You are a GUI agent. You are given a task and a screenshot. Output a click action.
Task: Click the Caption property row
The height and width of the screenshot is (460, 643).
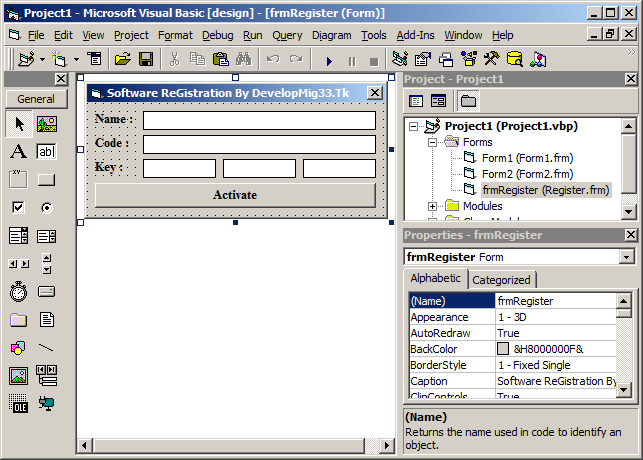[513, 381]
